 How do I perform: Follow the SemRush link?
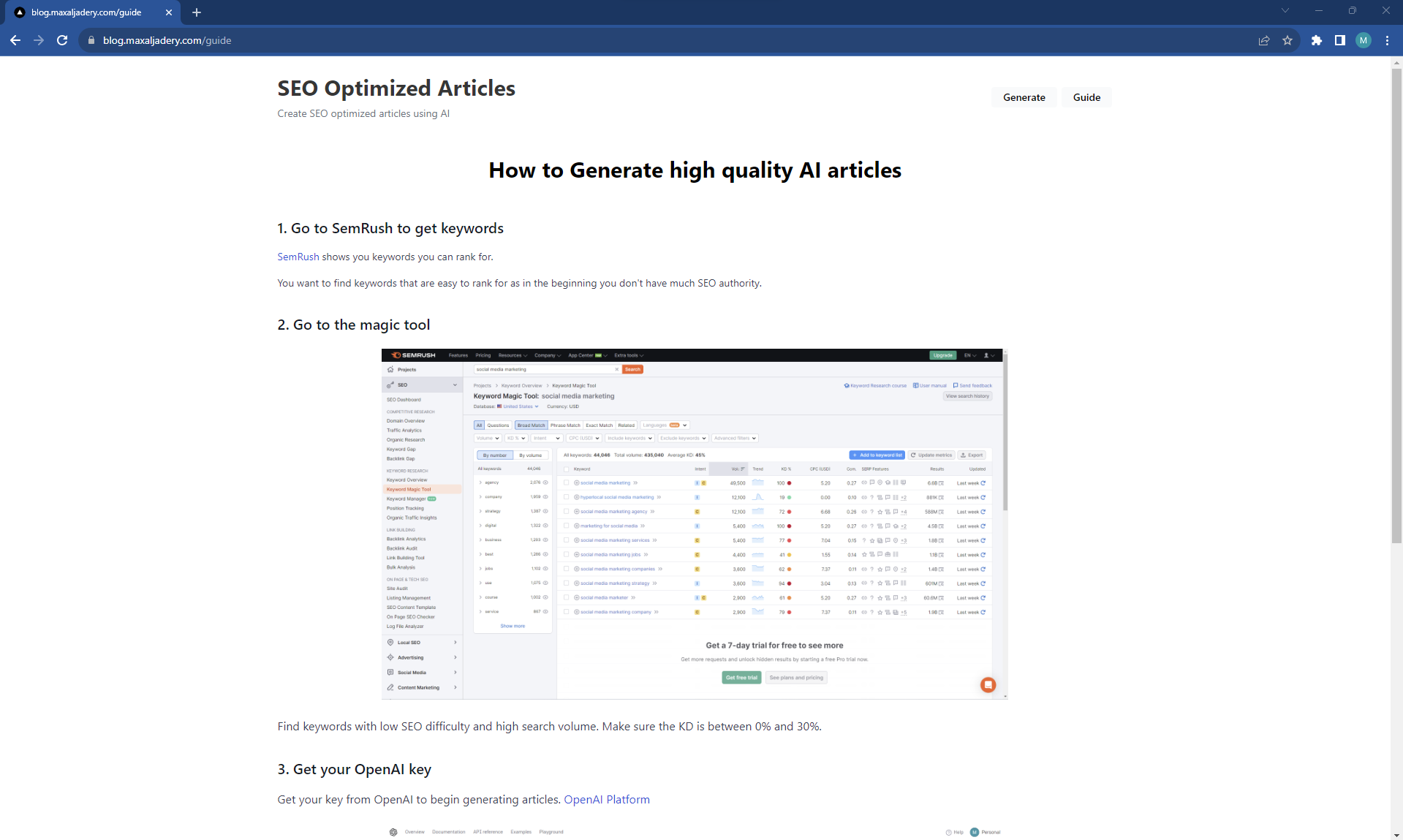click(298, 257)
